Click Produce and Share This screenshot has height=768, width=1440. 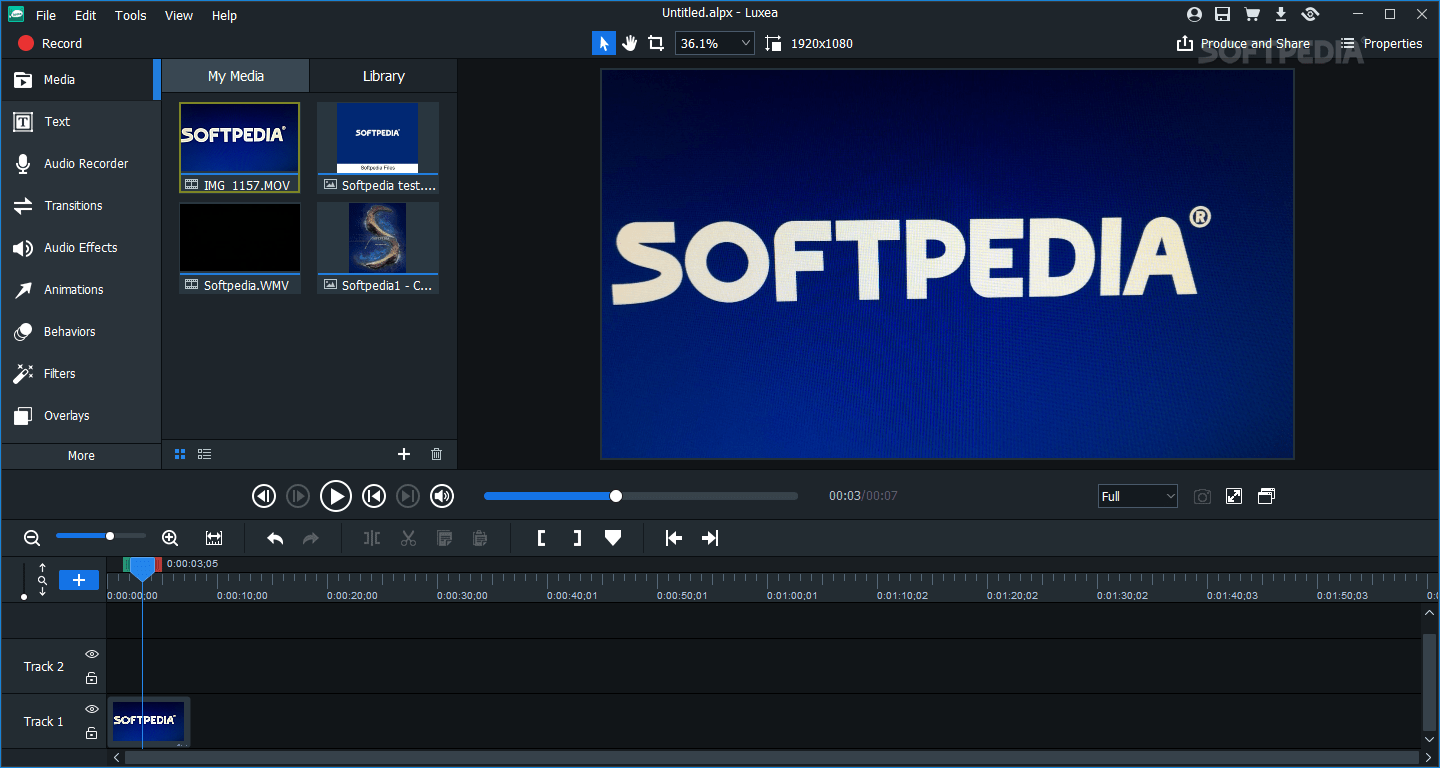pyautogui.click(x=1243, y=43)
